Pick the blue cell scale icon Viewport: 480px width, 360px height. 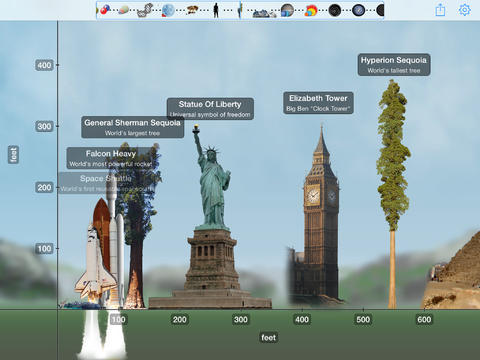click(x=168, y=10)
